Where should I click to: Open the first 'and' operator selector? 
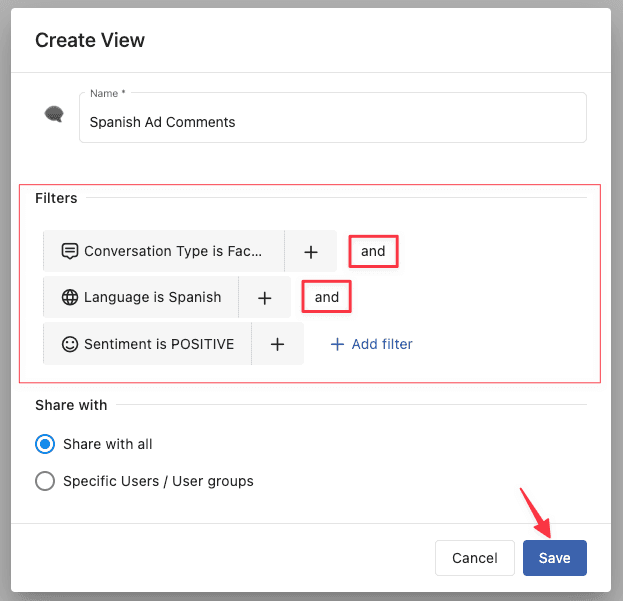[373, 251]
